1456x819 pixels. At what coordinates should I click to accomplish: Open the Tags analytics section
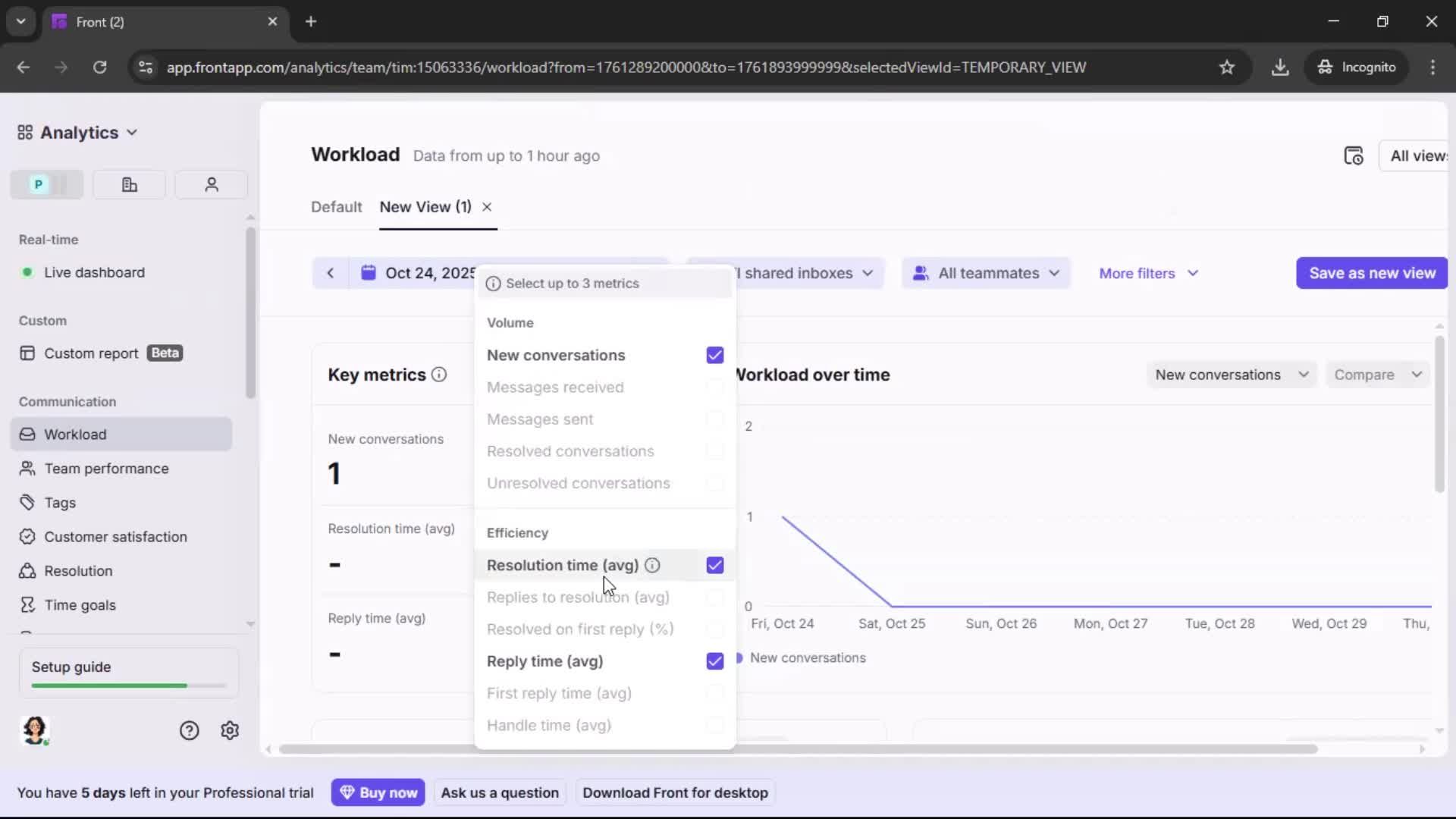(x=59, y=503)
